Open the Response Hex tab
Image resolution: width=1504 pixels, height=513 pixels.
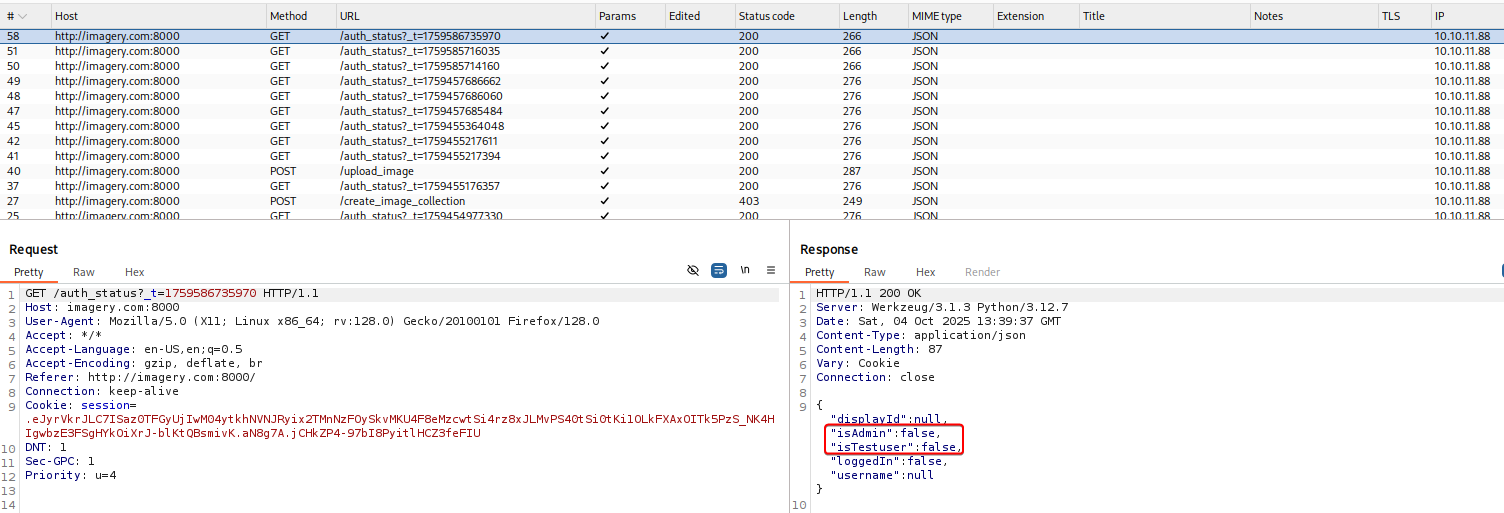click(925, 272)
